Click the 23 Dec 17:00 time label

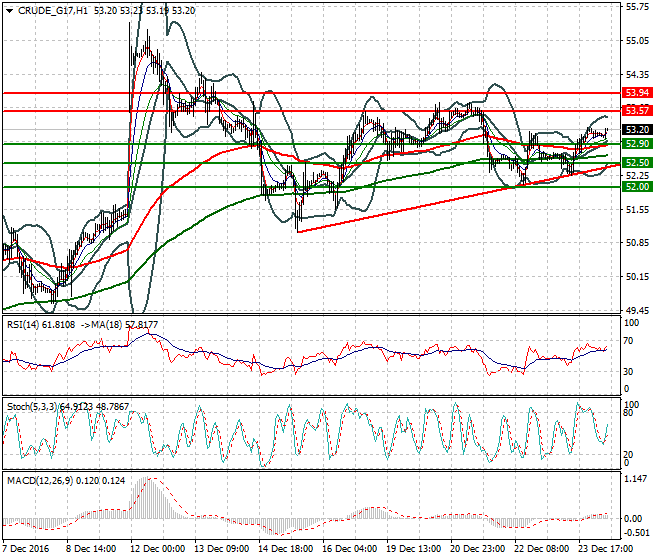click(x=605, y=549)
